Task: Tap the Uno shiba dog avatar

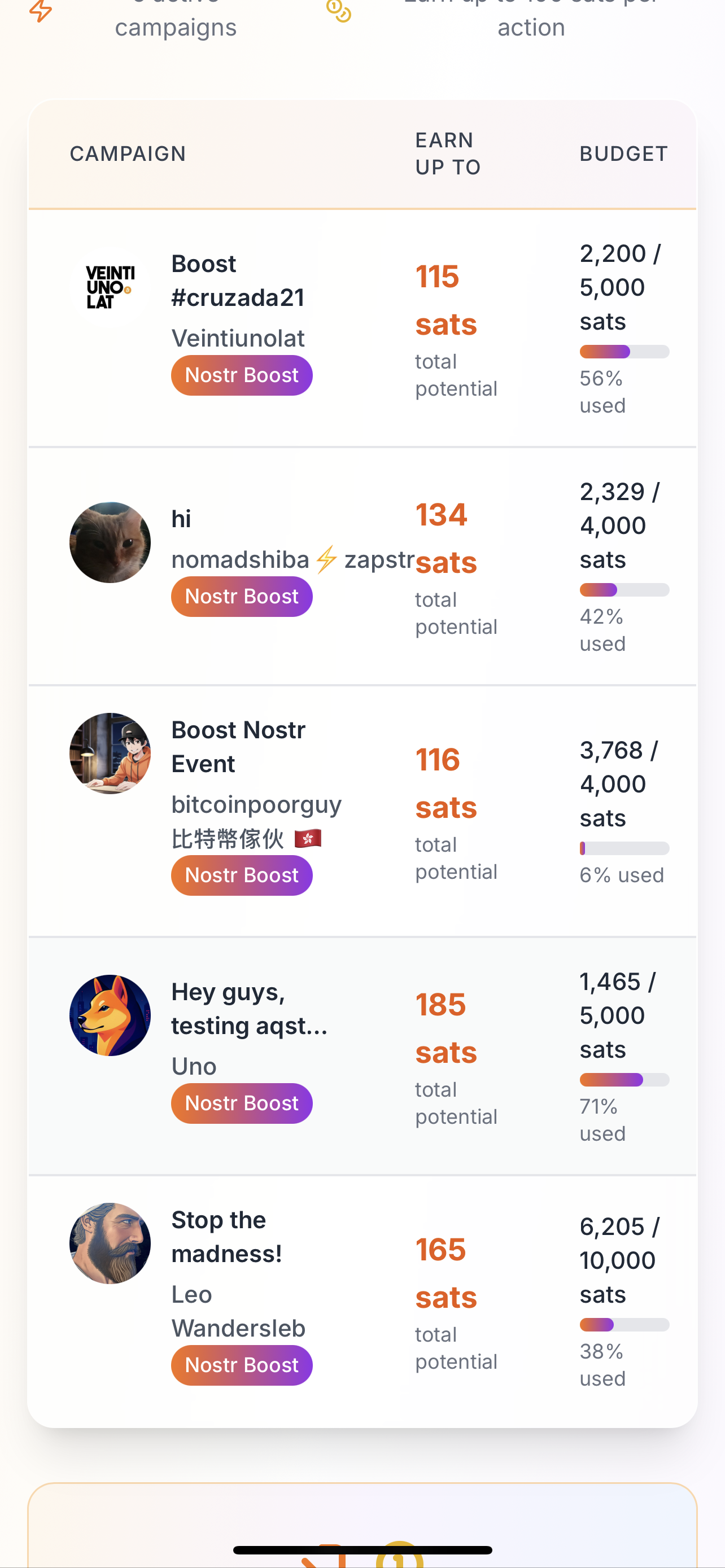Action: click(x=110, y=1015)
